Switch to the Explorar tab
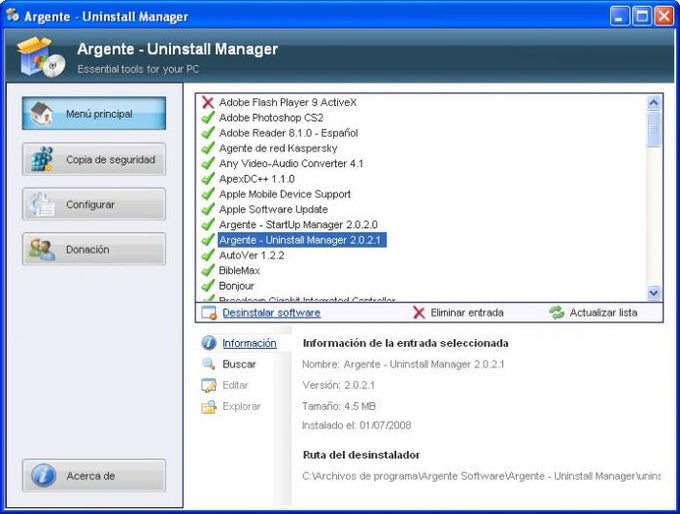Viewport: 680px width, 514px height. click(x=242, y=406)
